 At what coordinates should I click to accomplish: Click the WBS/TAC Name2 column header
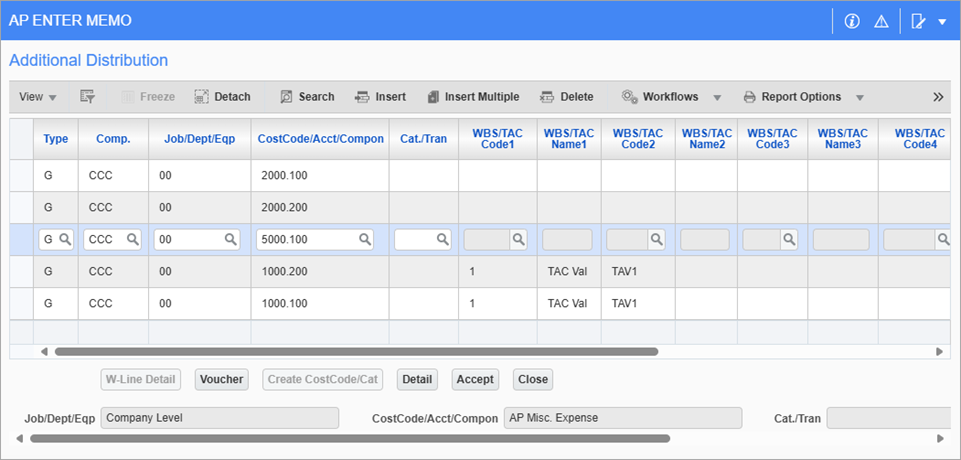(707, 139)
